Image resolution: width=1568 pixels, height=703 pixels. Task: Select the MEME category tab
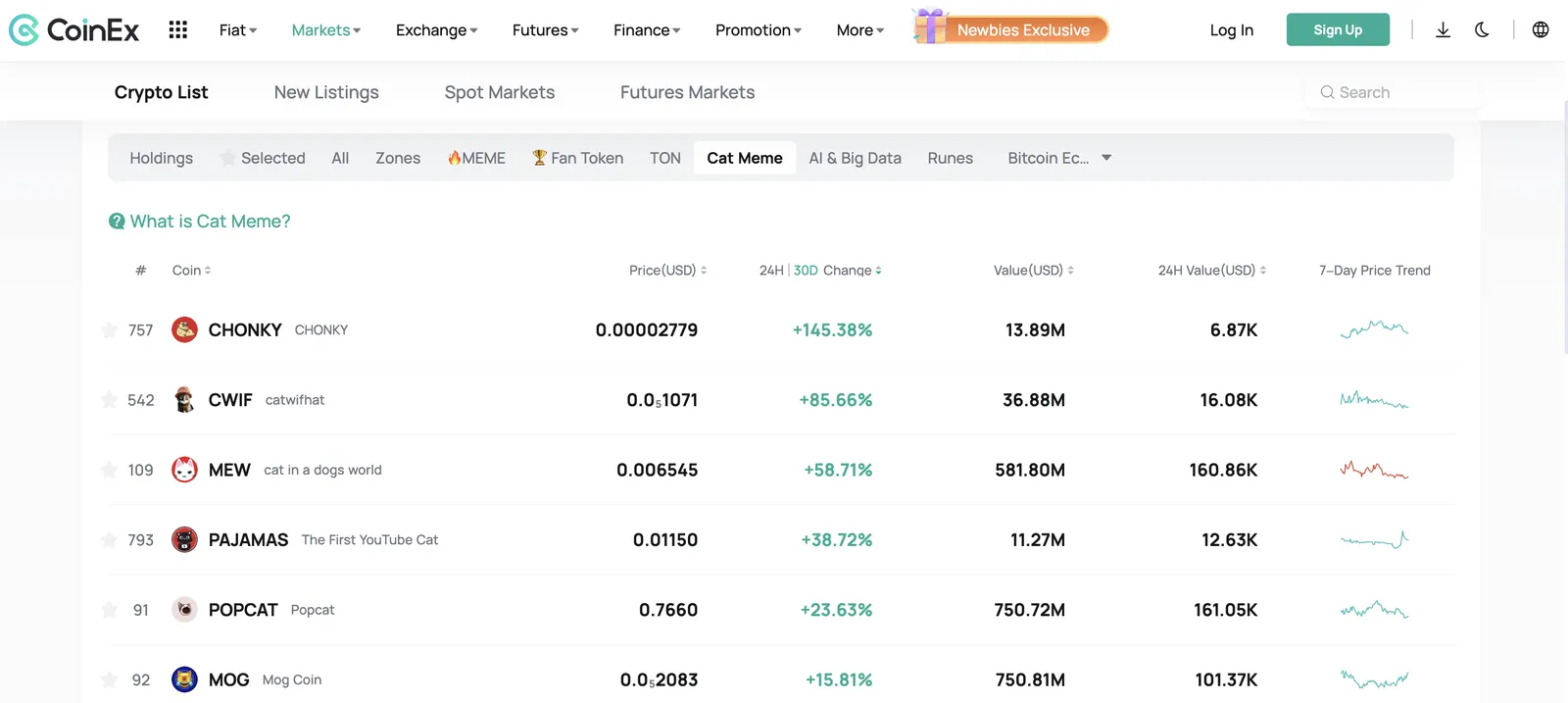476,158
